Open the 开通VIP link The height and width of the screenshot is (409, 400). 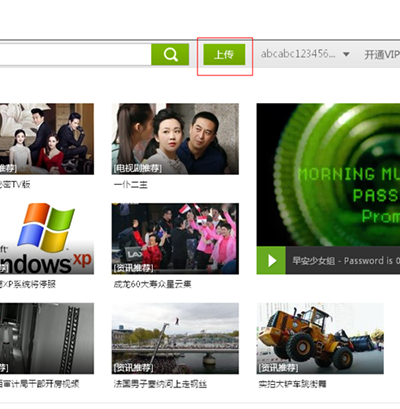(x=382, y=54)
